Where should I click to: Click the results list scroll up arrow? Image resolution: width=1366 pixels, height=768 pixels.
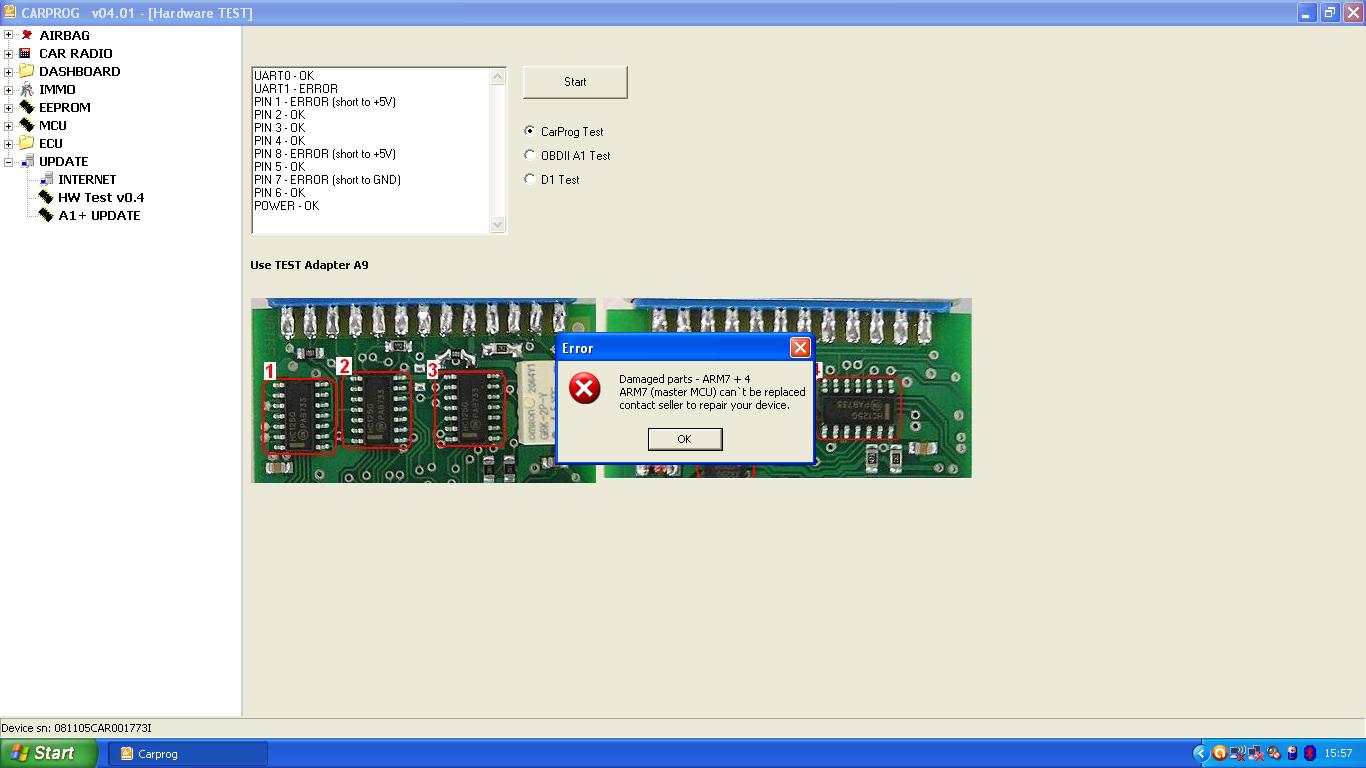(498, 77)
